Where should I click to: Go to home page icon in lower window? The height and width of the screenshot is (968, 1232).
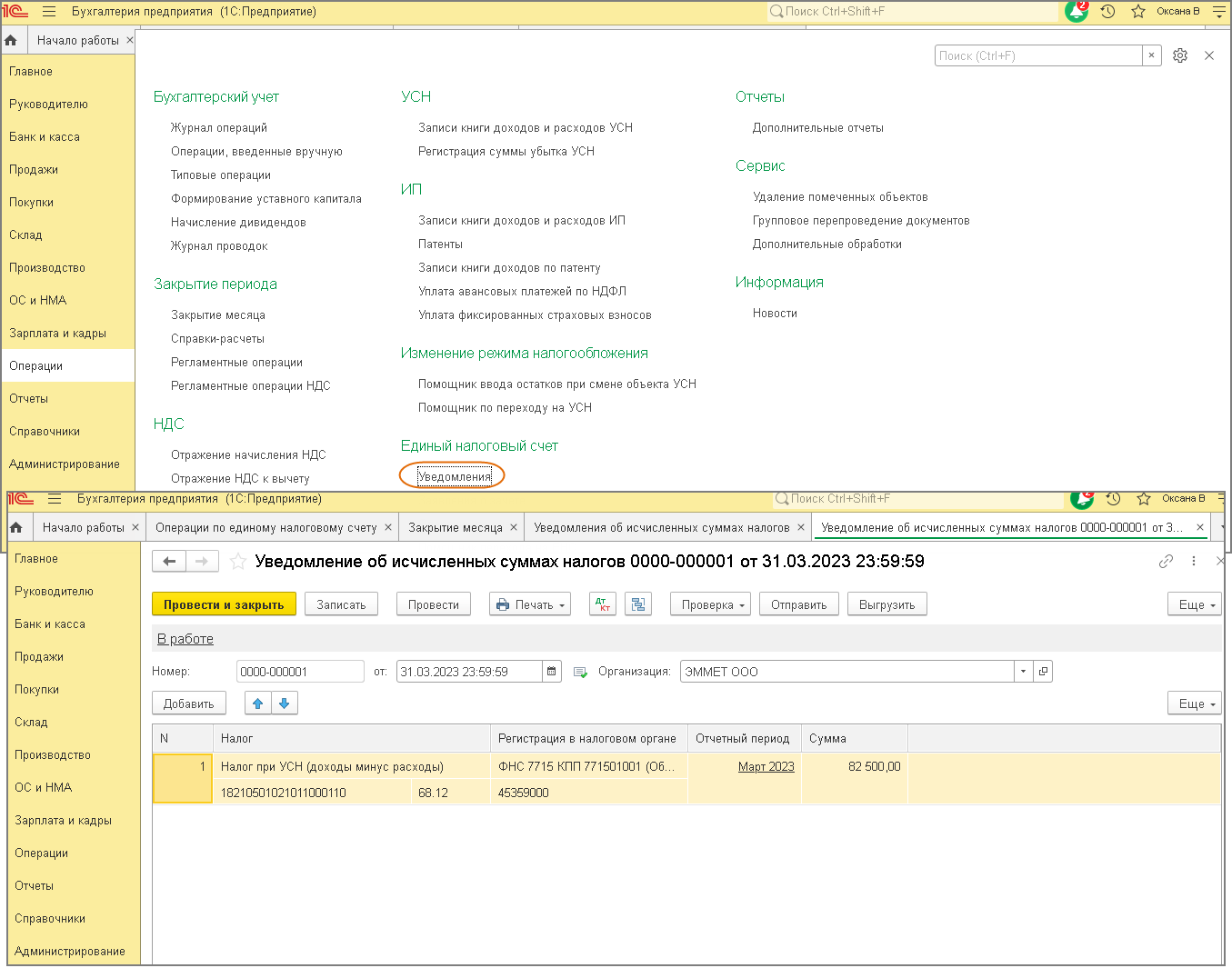click(15, 527)
